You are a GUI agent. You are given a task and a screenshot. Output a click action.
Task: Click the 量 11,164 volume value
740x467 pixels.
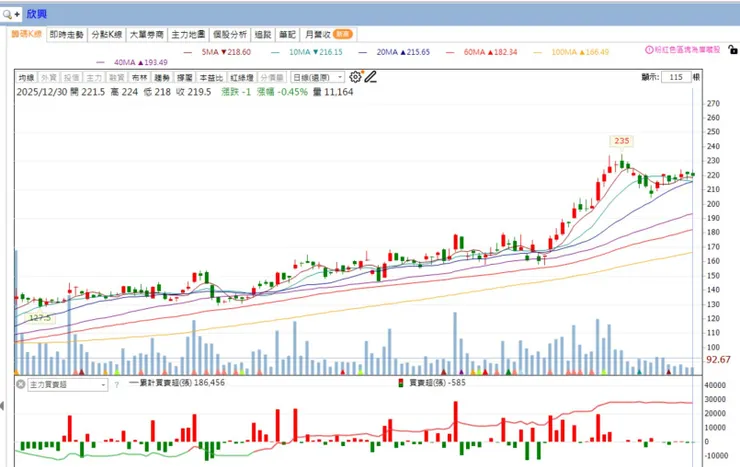click(333, 92)
